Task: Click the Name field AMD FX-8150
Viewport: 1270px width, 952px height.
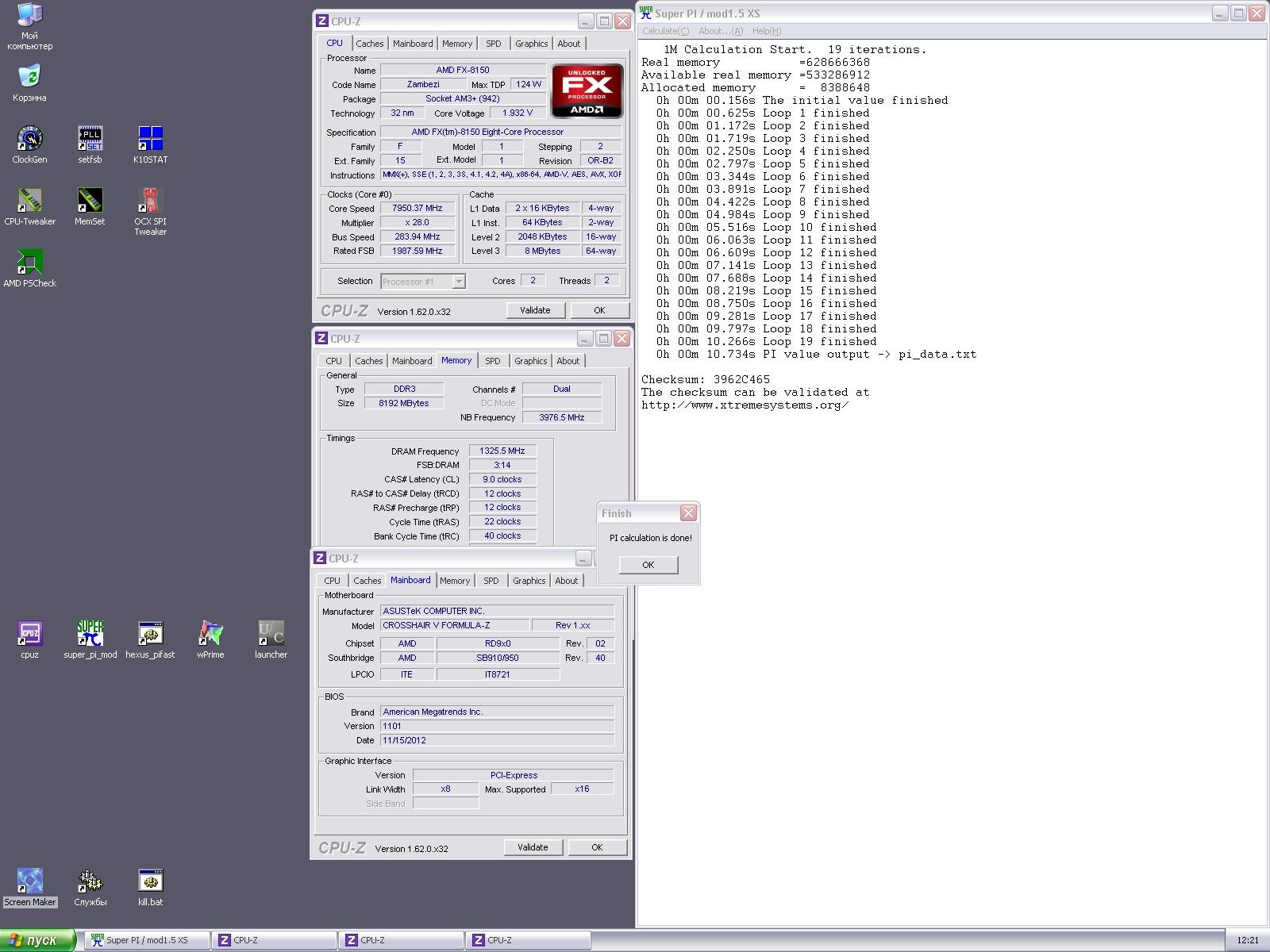Action: [463, 70]
